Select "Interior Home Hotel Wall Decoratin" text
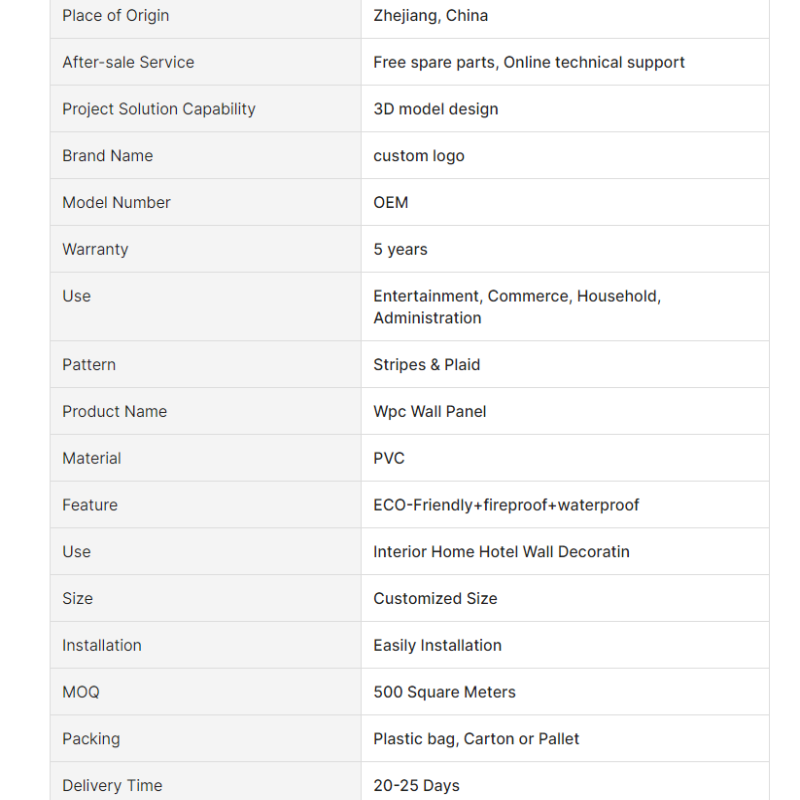The height and width of the screenshot is (800, 800). click(501, 552)
